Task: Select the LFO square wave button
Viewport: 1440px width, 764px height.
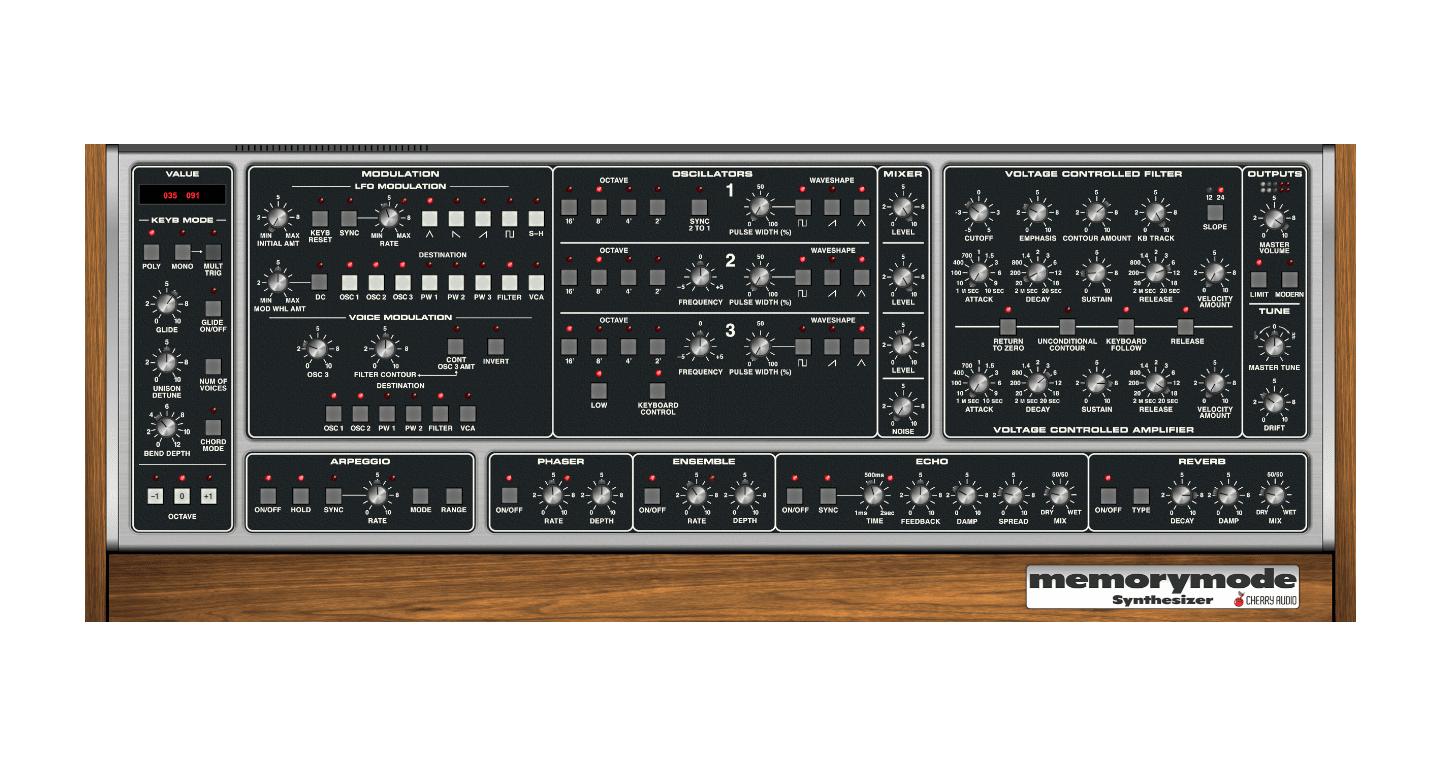Action: (x=510, y=217)
